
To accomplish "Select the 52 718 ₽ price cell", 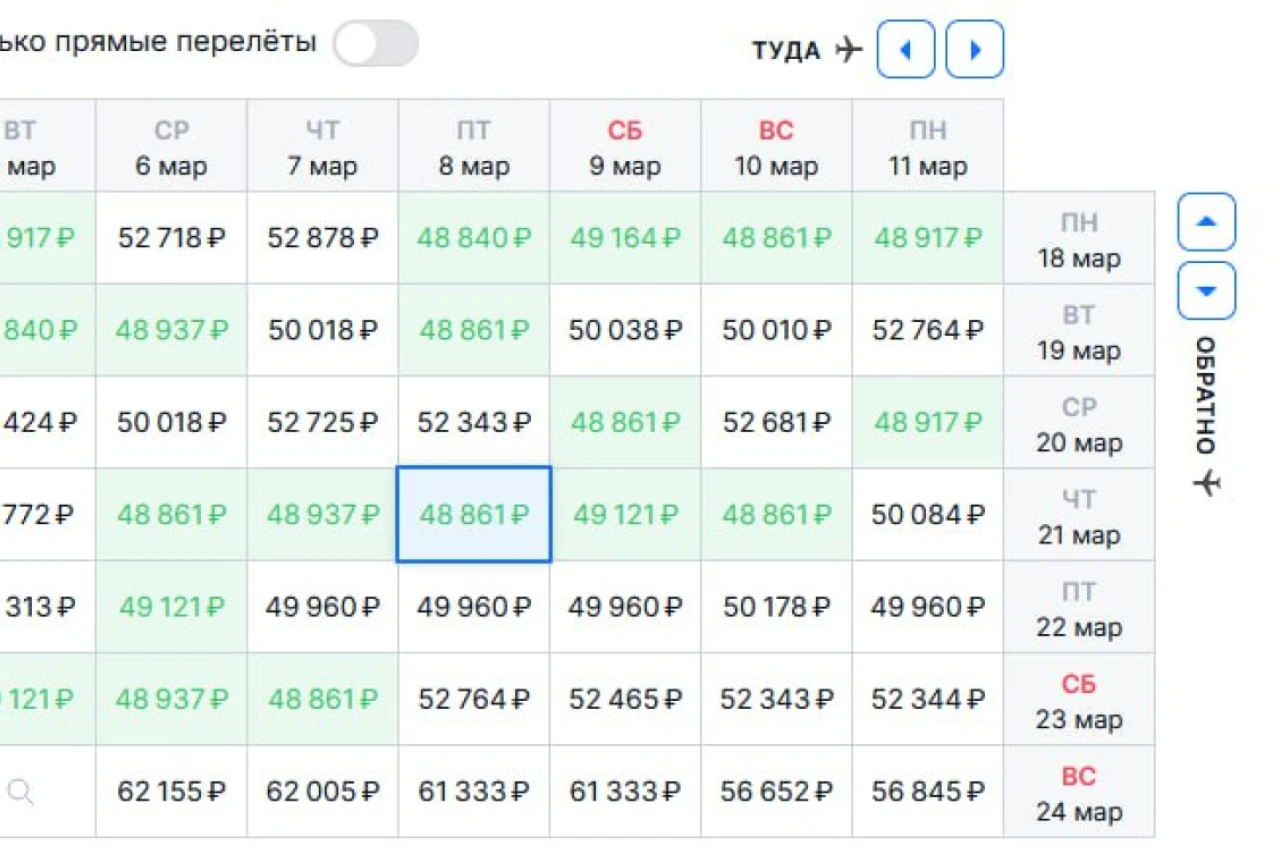I will click(172, 238).
